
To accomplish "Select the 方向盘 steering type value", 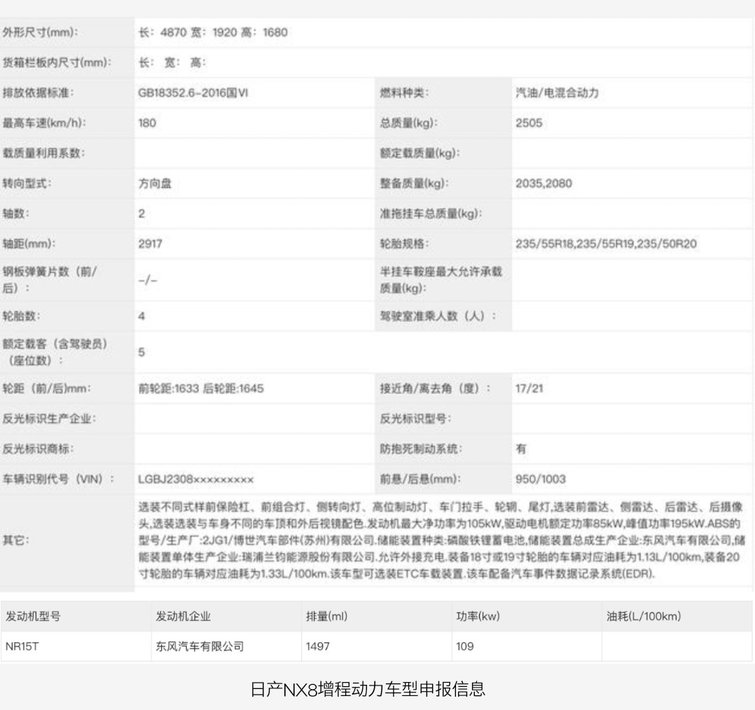I will [x=157, y=184].
